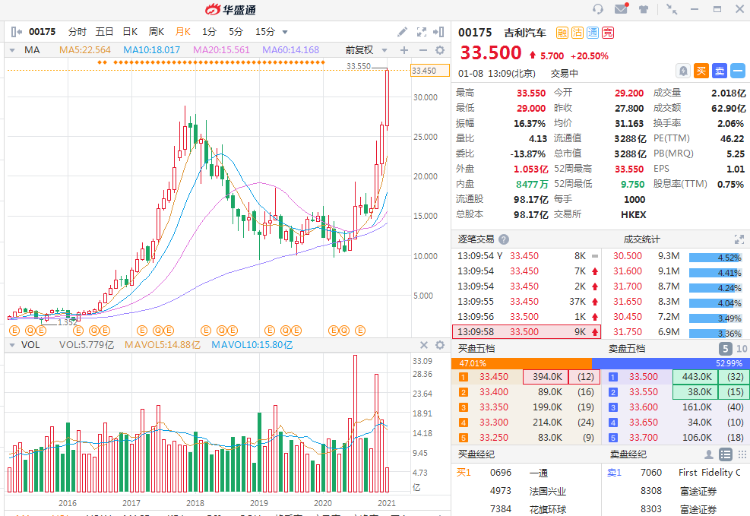Screen dimensions: 750x516
Task: Click the MA5:22.564 indicator label
Action: click(x=85, y=50)
